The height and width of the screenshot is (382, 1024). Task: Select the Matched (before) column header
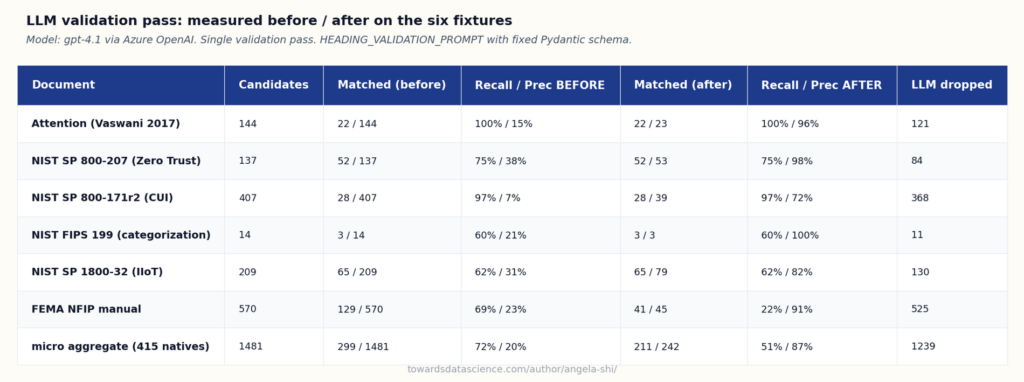click(392, 85)
